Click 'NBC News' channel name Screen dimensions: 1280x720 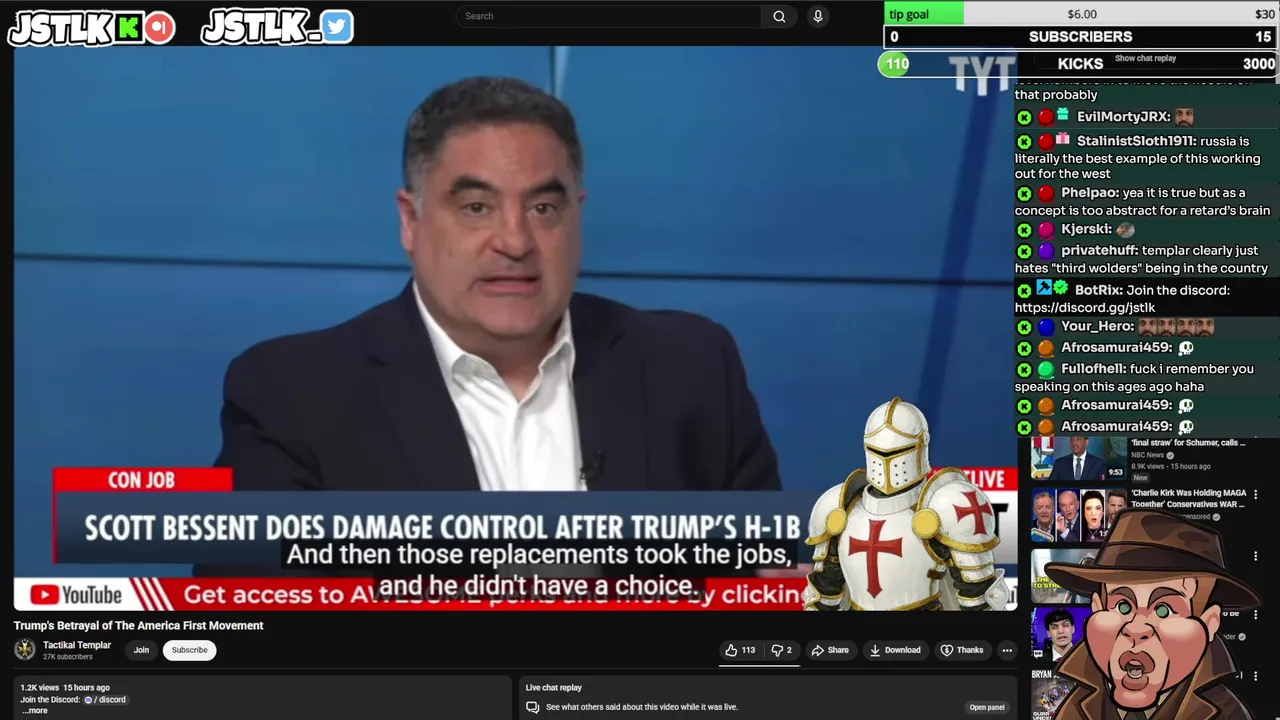click(x=1147, y=455)
